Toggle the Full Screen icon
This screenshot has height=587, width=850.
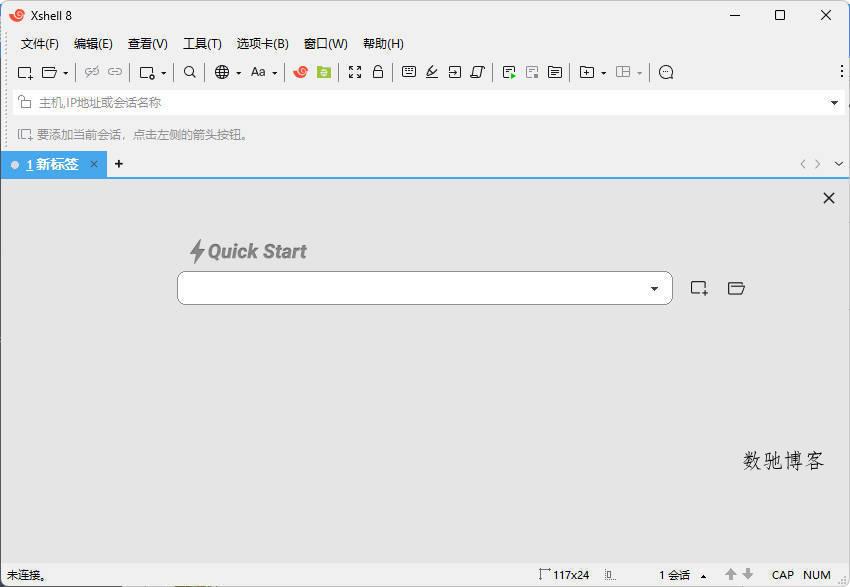(x=355, y=72)
